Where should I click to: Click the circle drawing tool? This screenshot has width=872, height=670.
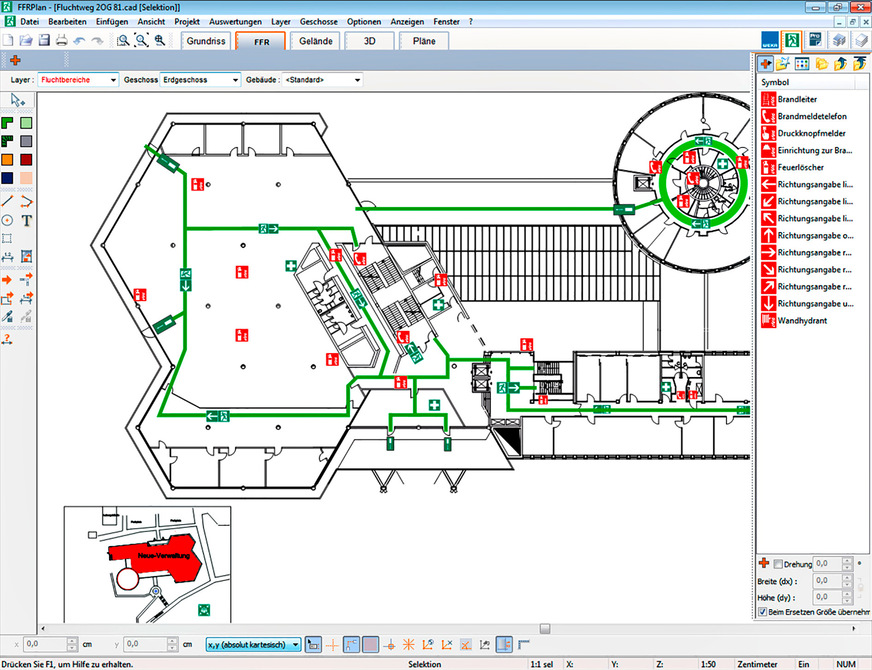tap(8, 220)
